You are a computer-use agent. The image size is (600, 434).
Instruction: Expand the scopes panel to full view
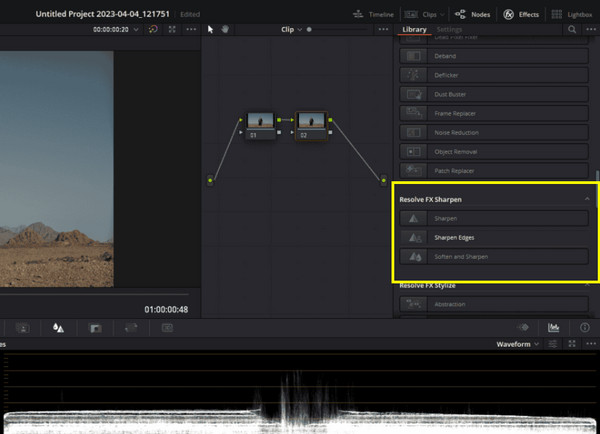click(572, 344)
